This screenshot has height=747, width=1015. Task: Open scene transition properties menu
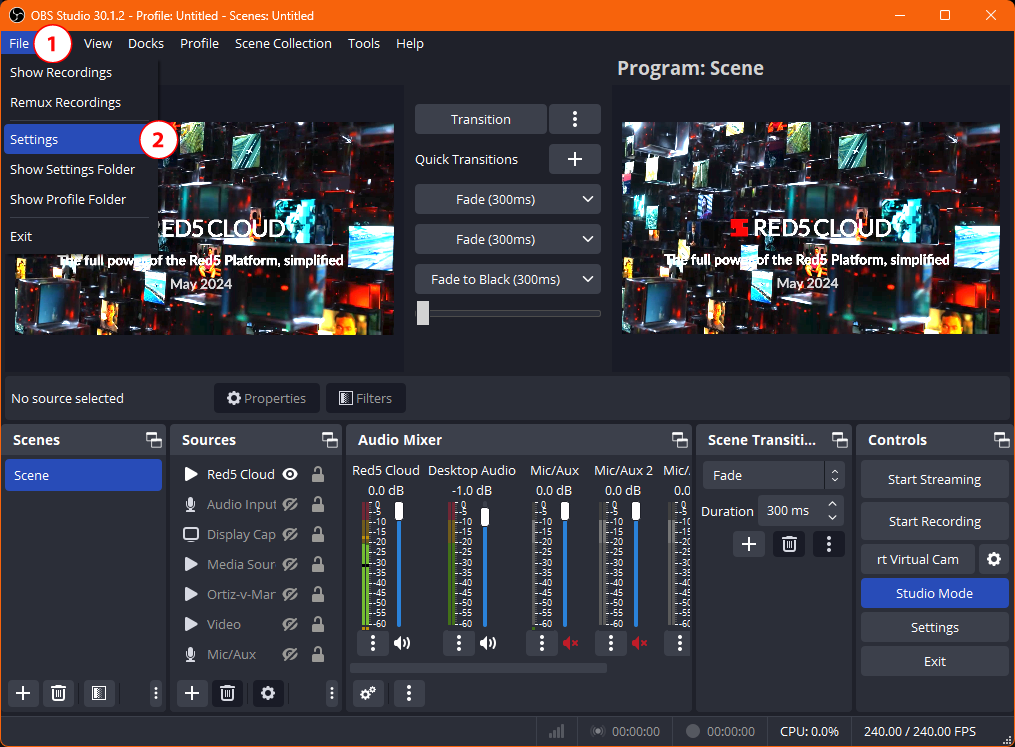pyautogui.click(x=829, y=544)
